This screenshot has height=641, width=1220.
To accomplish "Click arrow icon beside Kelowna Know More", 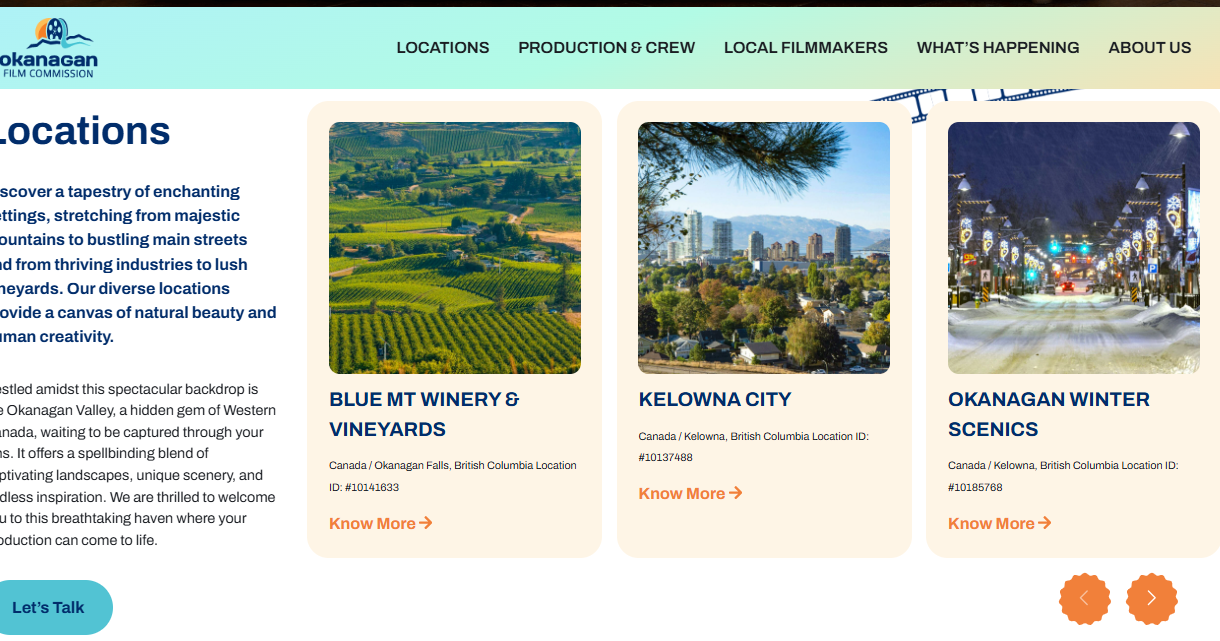I will 736,493.
